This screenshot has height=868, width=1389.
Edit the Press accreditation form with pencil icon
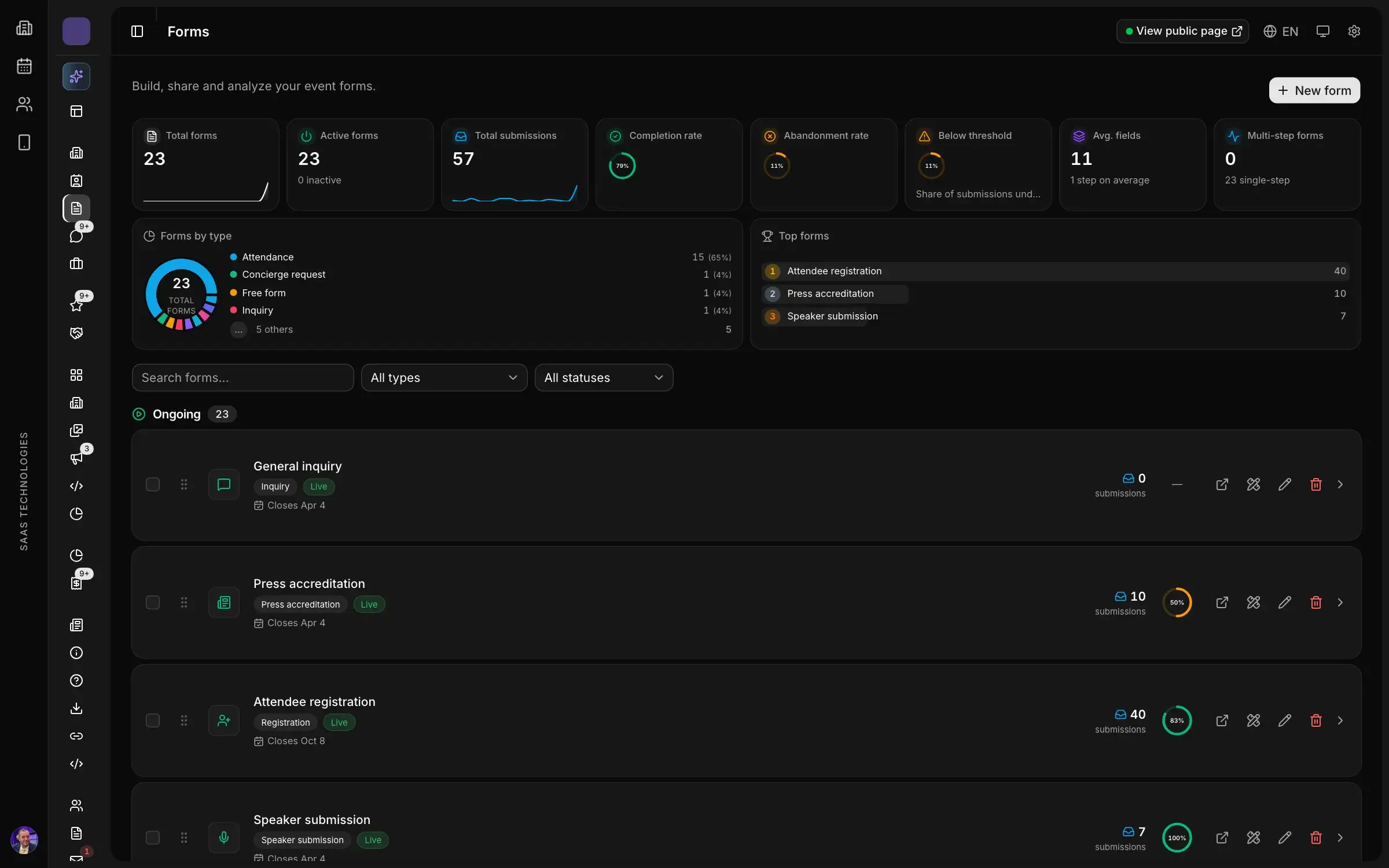tap(1284, 602)
